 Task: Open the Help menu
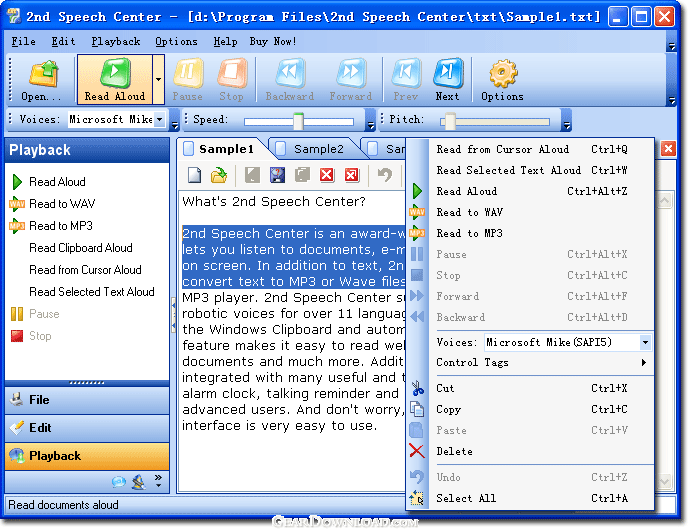pos(225,41)
